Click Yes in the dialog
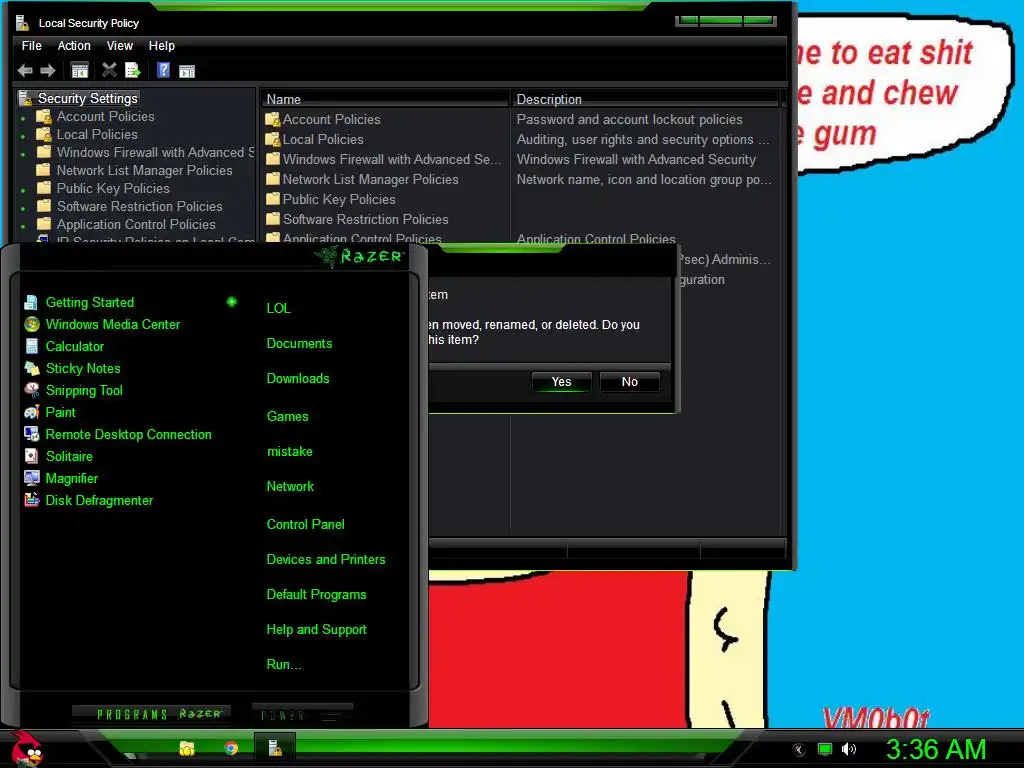The height and width of the screenshot is (768, 1024). 561,381
